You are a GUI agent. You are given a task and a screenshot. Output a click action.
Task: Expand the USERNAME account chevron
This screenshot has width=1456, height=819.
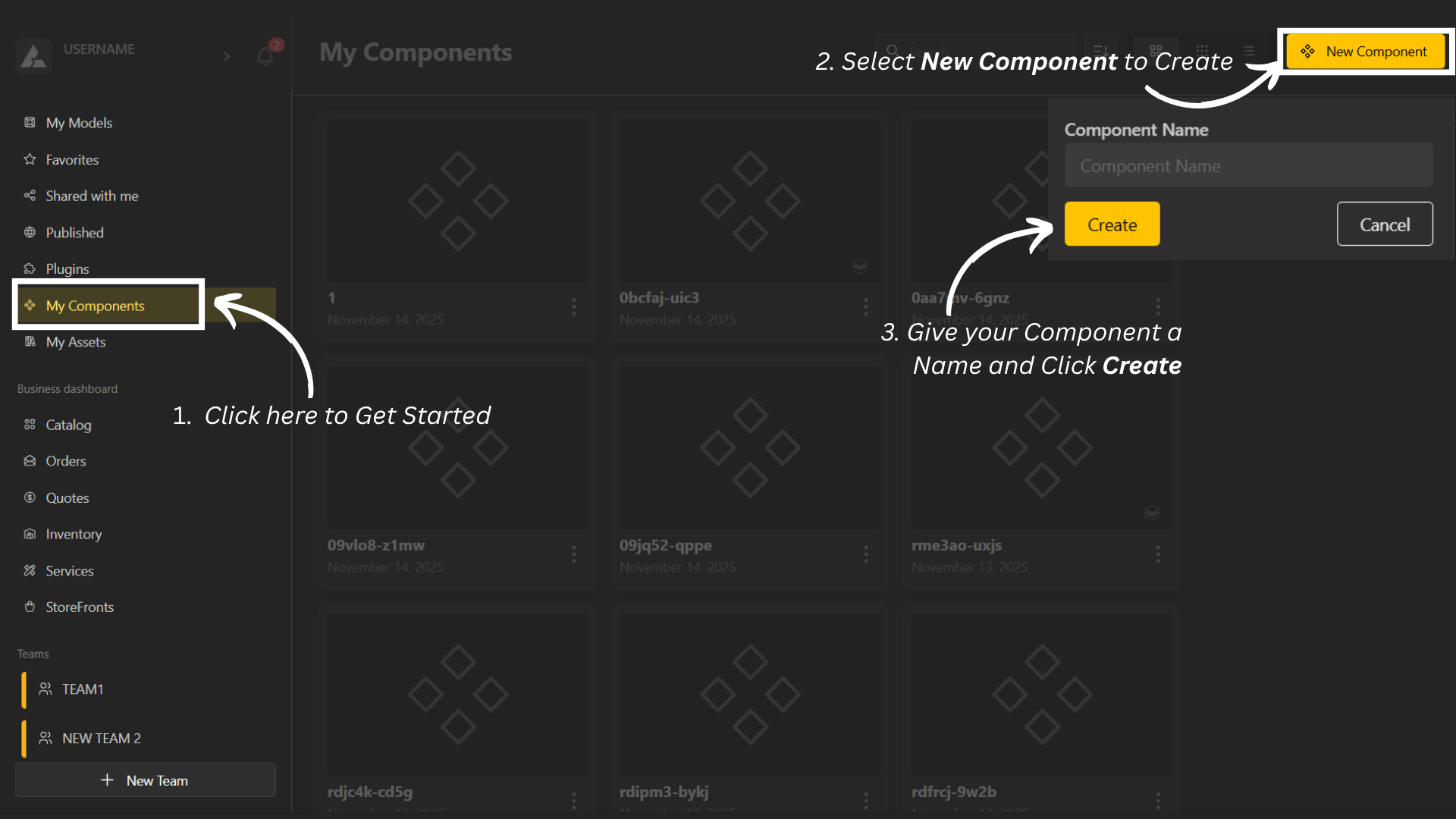coord(226,56)
